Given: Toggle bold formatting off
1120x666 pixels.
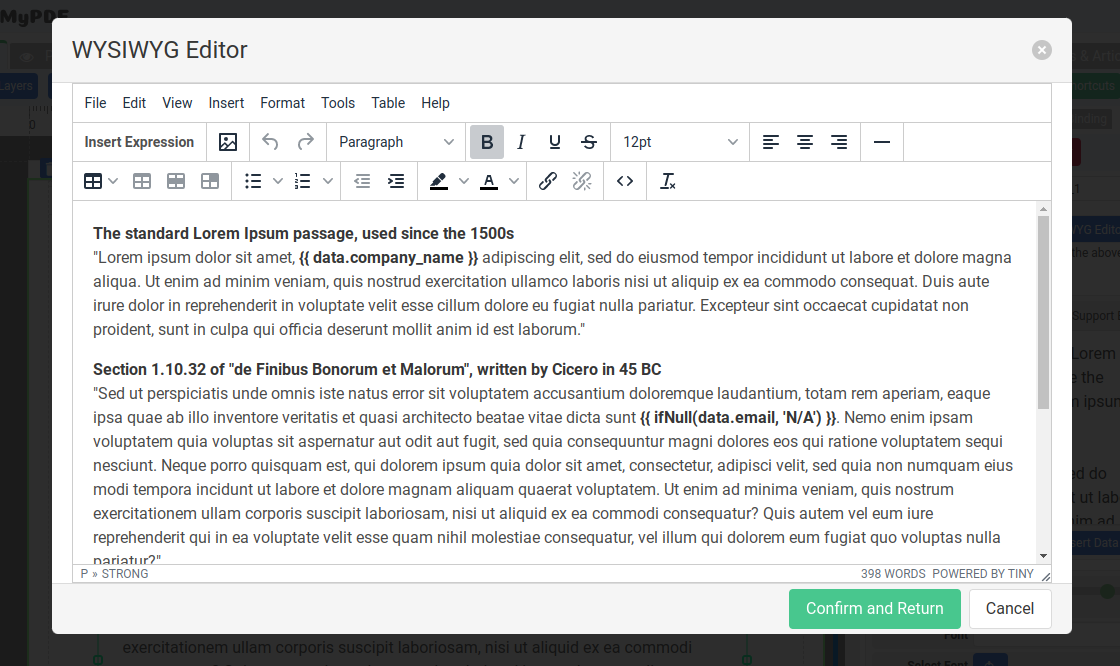Looking at the screenshot, I should 487,142.
